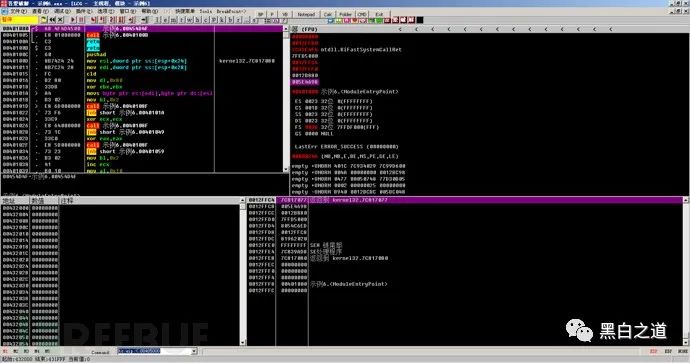Viewport: 690px width, 363px height.
Task: Open the 查看(V) menu
Action: point(40,11)
